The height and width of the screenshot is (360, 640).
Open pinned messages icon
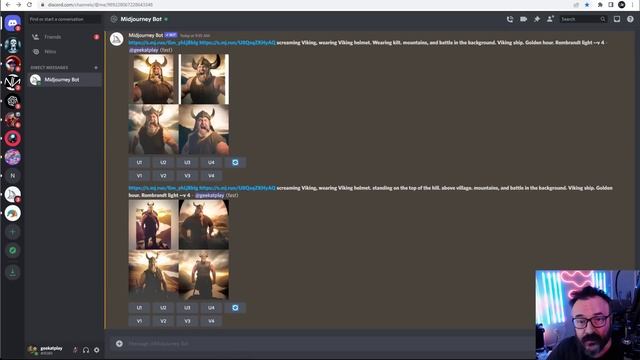(537, 19)
